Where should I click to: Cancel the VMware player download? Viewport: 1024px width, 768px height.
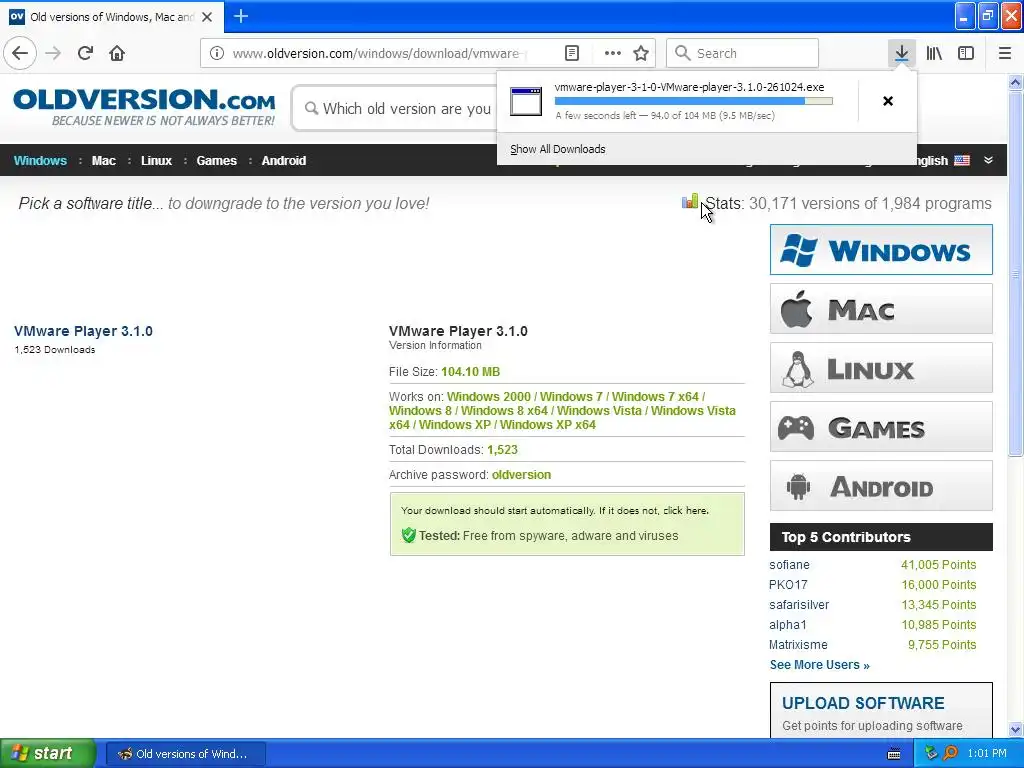[888, 101]
